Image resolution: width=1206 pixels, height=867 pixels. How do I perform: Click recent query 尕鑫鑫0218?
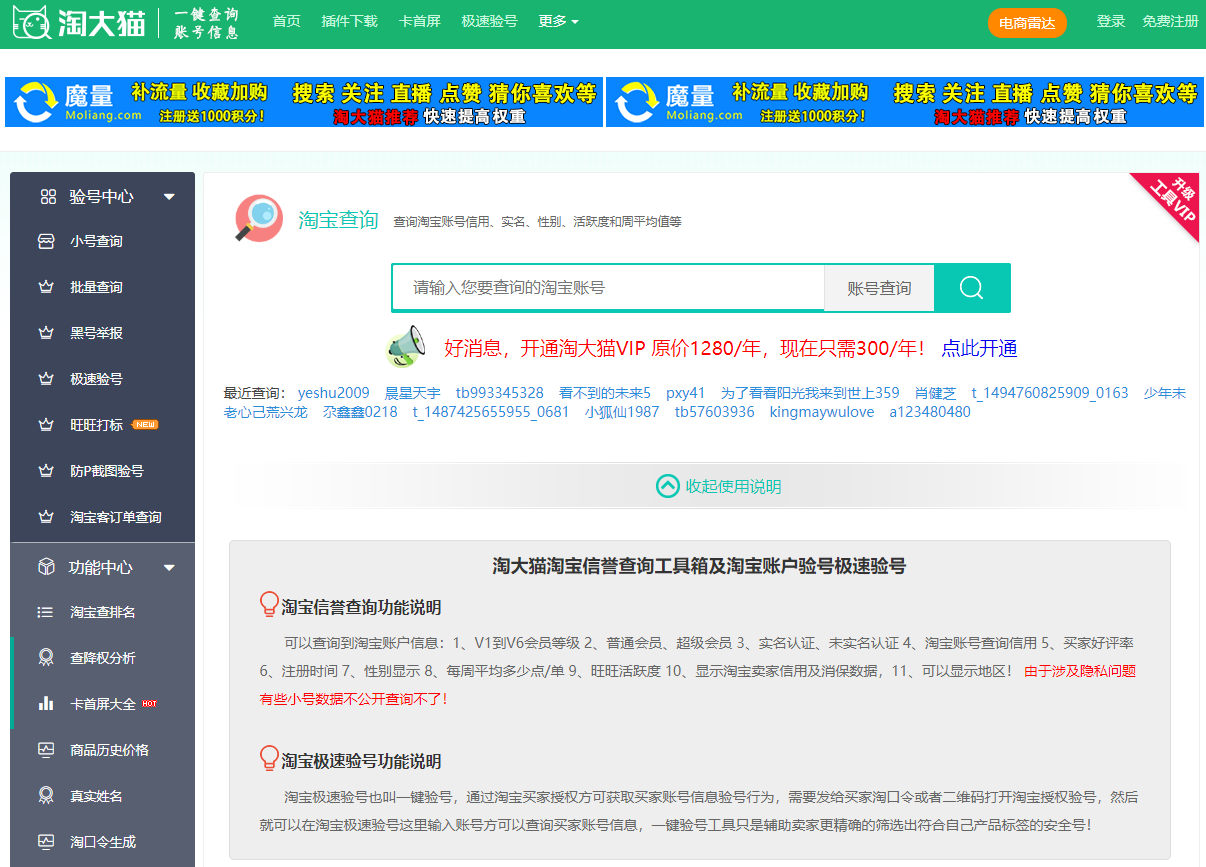pyautogui.click(x=360, y=412)
